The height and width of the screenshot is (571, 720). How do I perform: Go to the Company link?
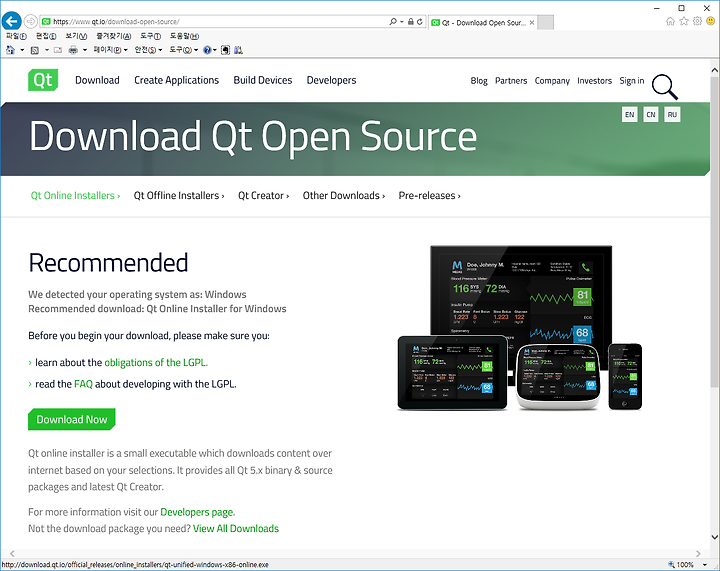click(x=552, y=81)
